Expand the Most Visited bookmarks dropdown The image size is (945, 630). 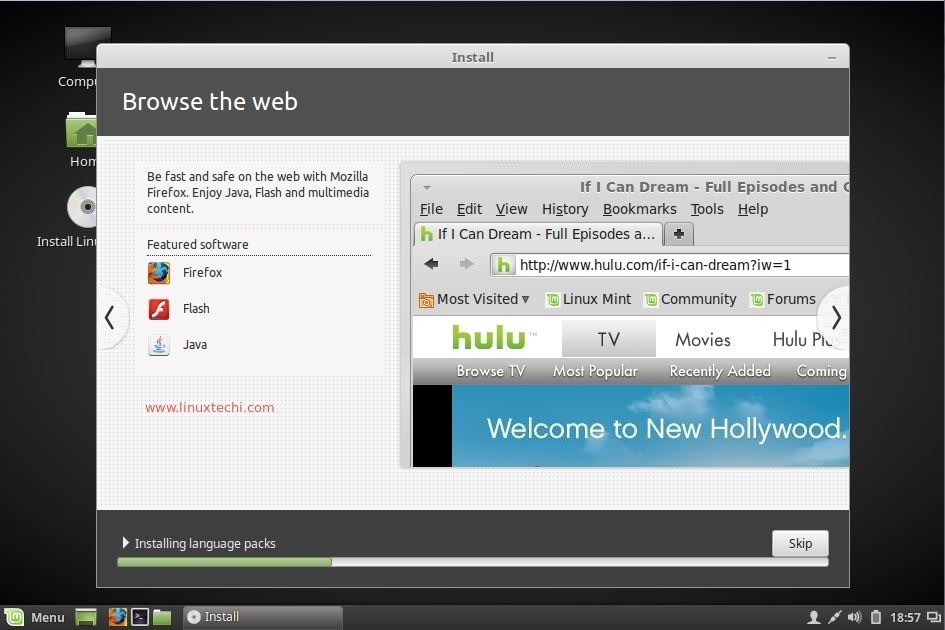pos(474,299)
